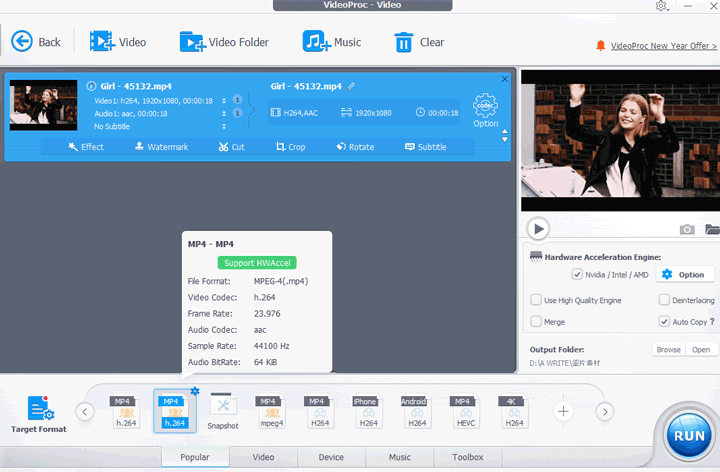
Task: Show info for Girl - 45132.mp4
Action: (x=91, y=86)
